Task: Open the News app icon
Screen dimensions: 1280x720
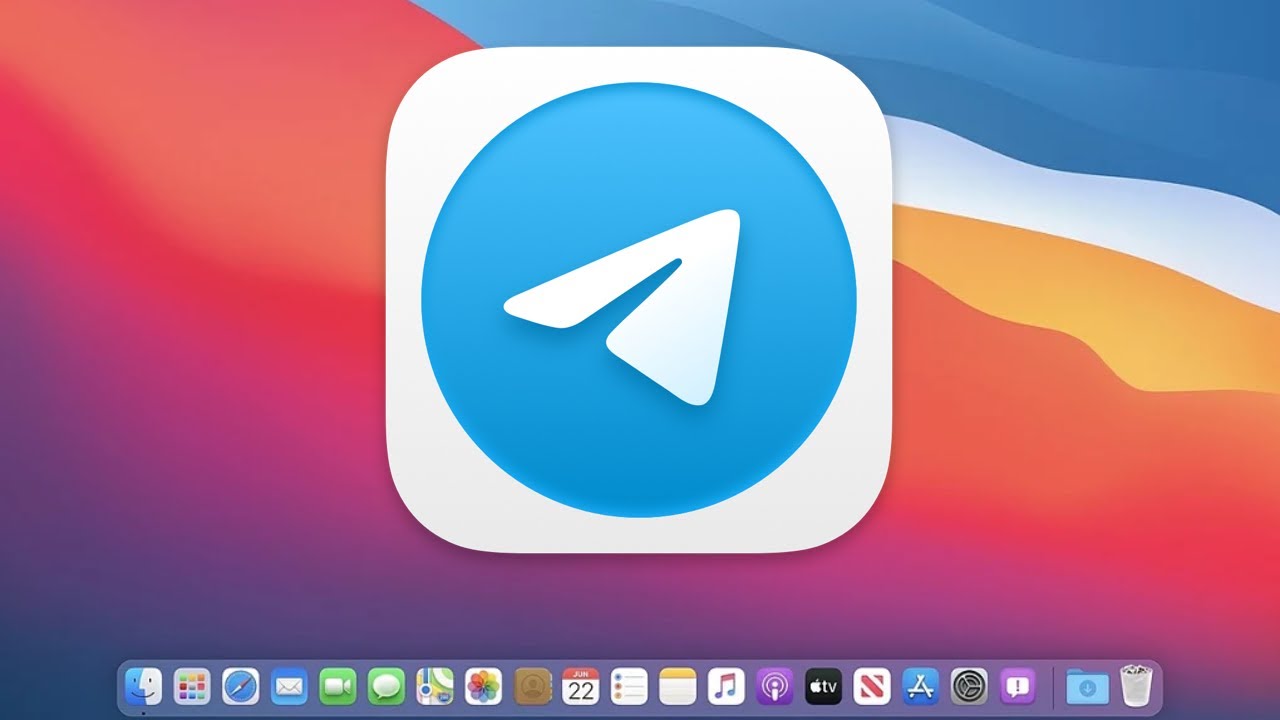Action: coord(872,686)
